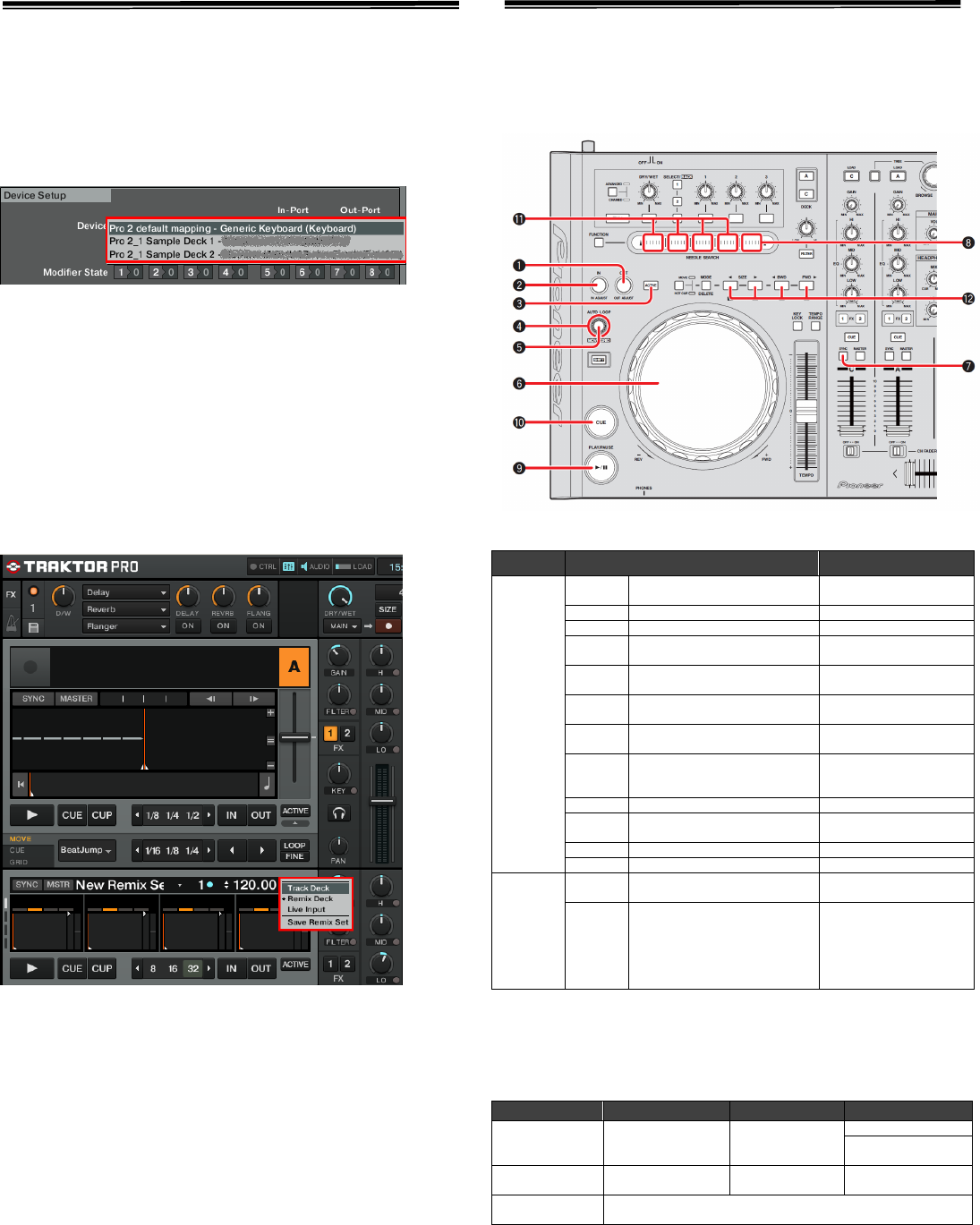980x1225 pixels.
Task: Open the MAIN dropdown under DRY/WET
Action: click(x=343, y=626)
